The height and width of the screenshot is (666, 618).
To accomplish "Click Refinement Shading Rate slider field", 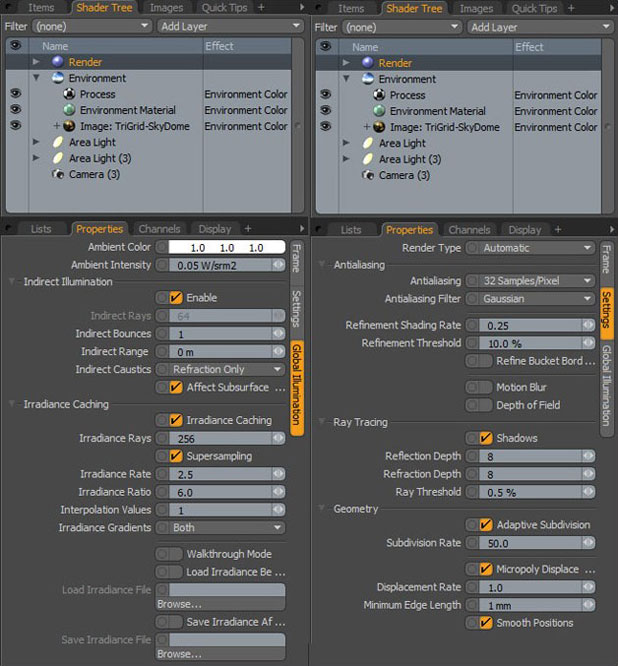I will 531,325.
